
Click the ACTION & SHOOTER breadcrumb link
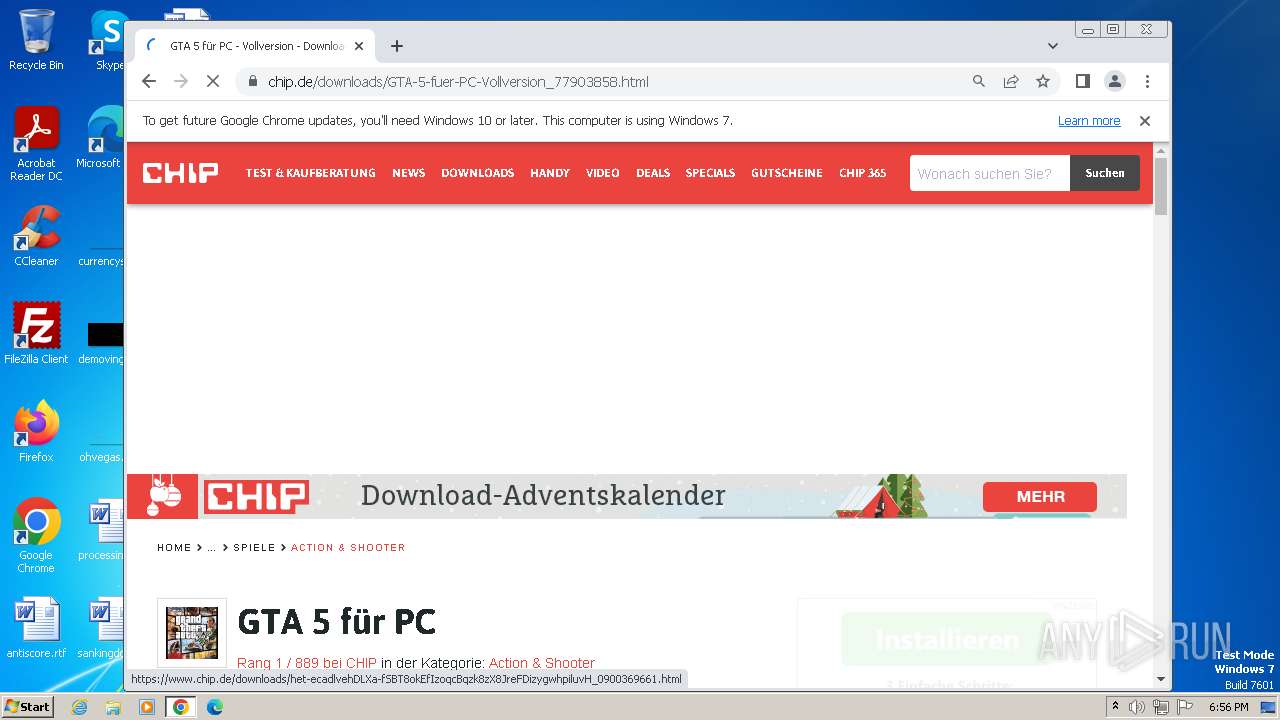[348, 548]
